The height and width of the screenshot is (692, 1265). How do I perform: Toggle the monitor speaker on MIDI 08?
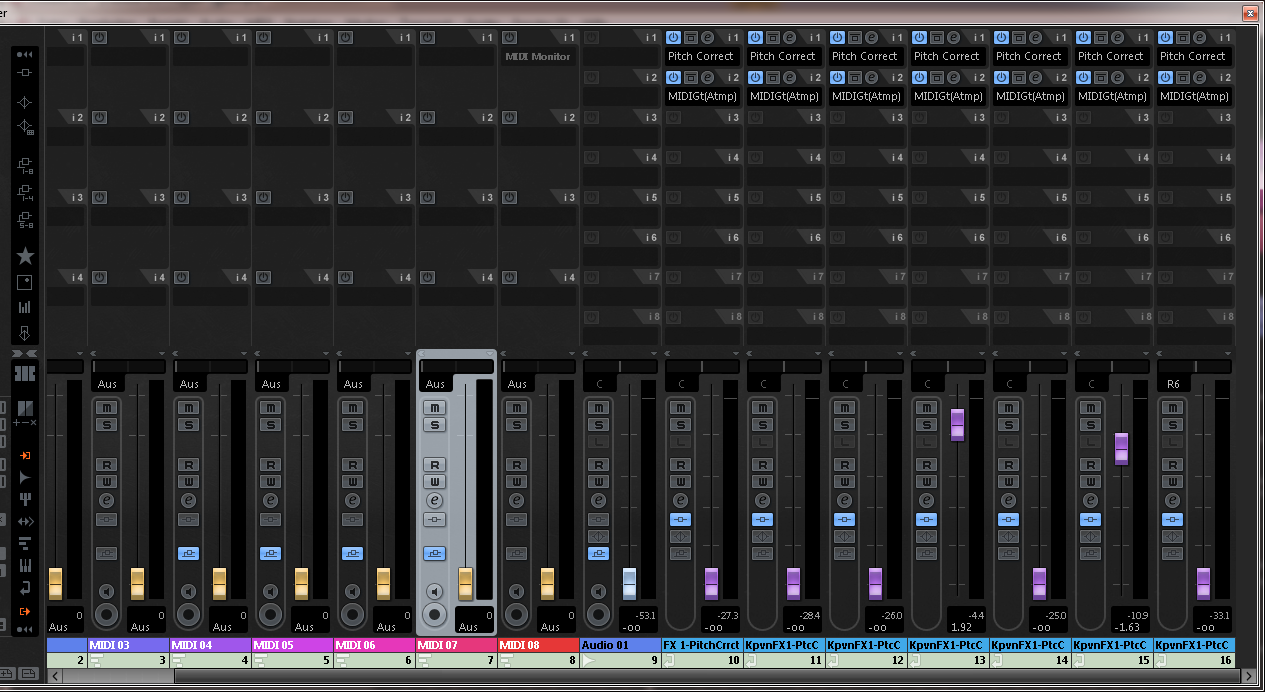click(x=517, y=590)
